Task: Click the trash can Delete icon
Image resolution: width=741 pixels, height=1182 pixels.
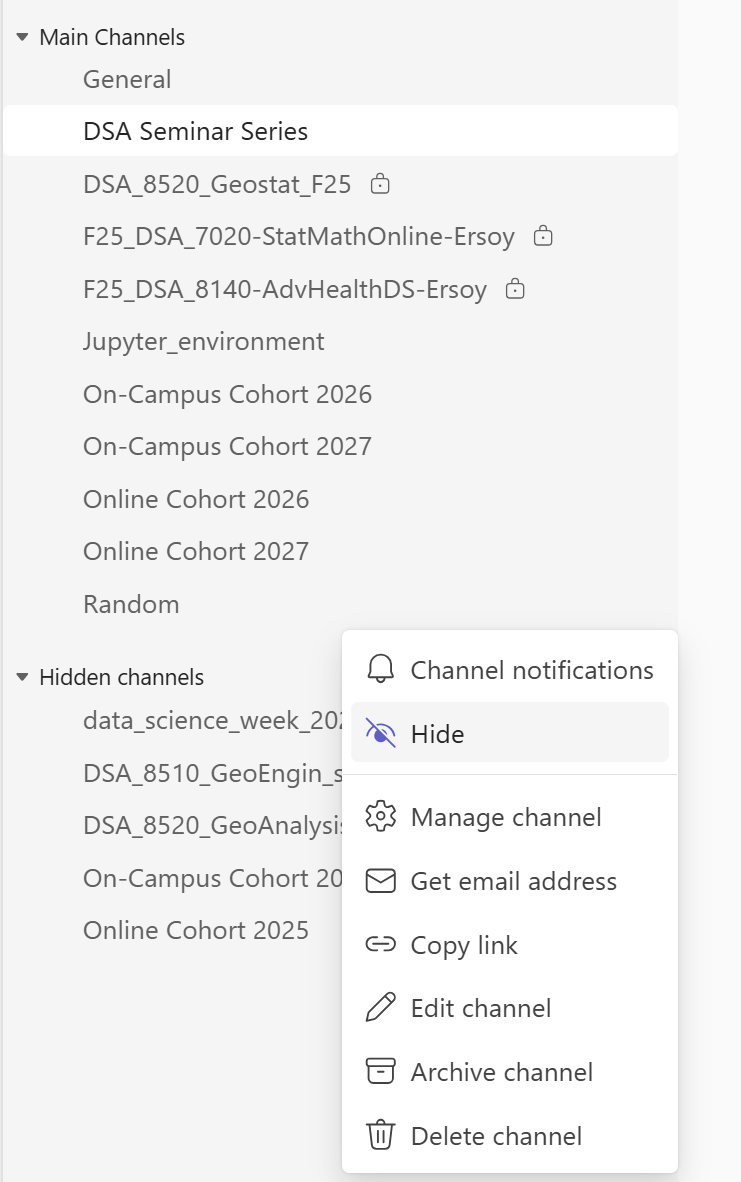Action: 381,1135
